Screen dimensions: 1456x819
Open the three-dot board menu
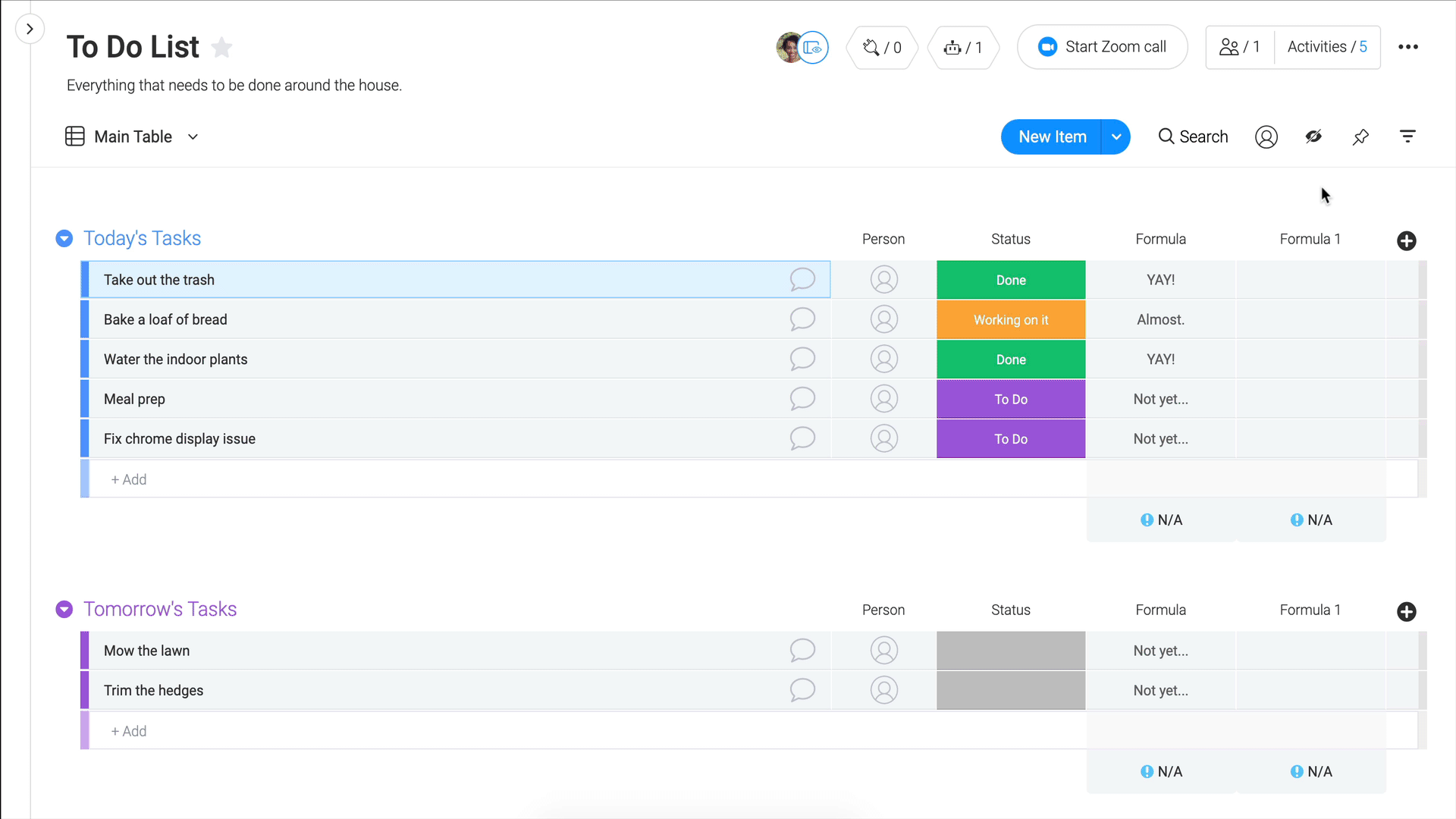pyautogui.click(x=1408, y=47)
